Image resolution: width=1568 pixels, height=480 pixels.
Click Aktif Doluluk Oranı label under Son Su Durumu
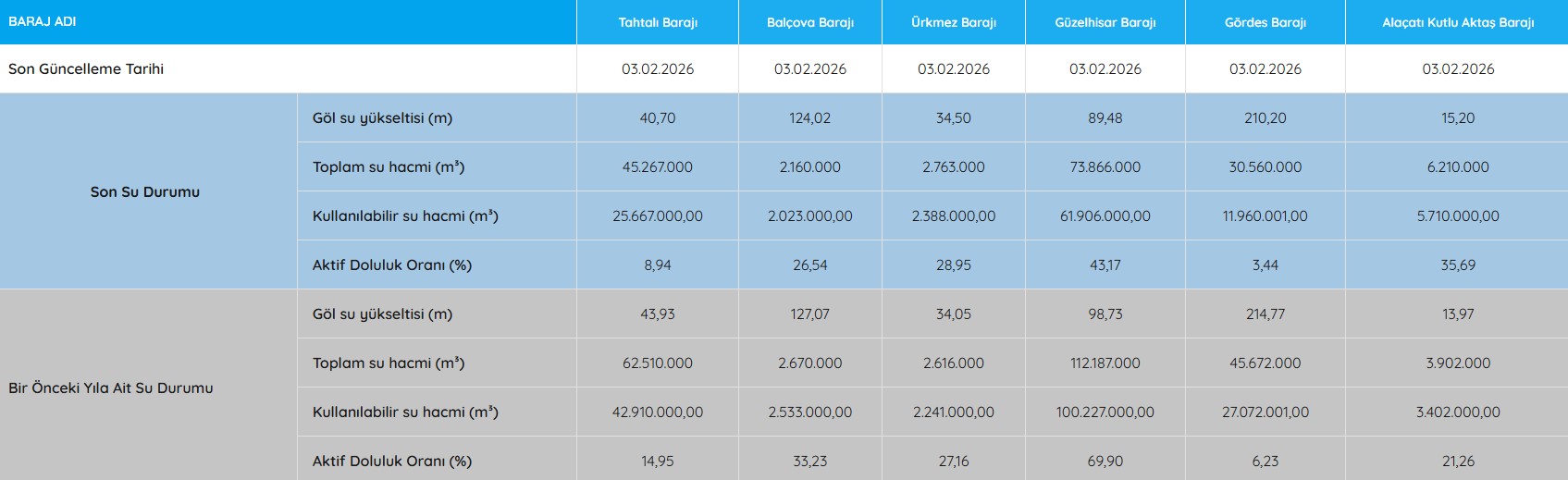tap(392, 265)
